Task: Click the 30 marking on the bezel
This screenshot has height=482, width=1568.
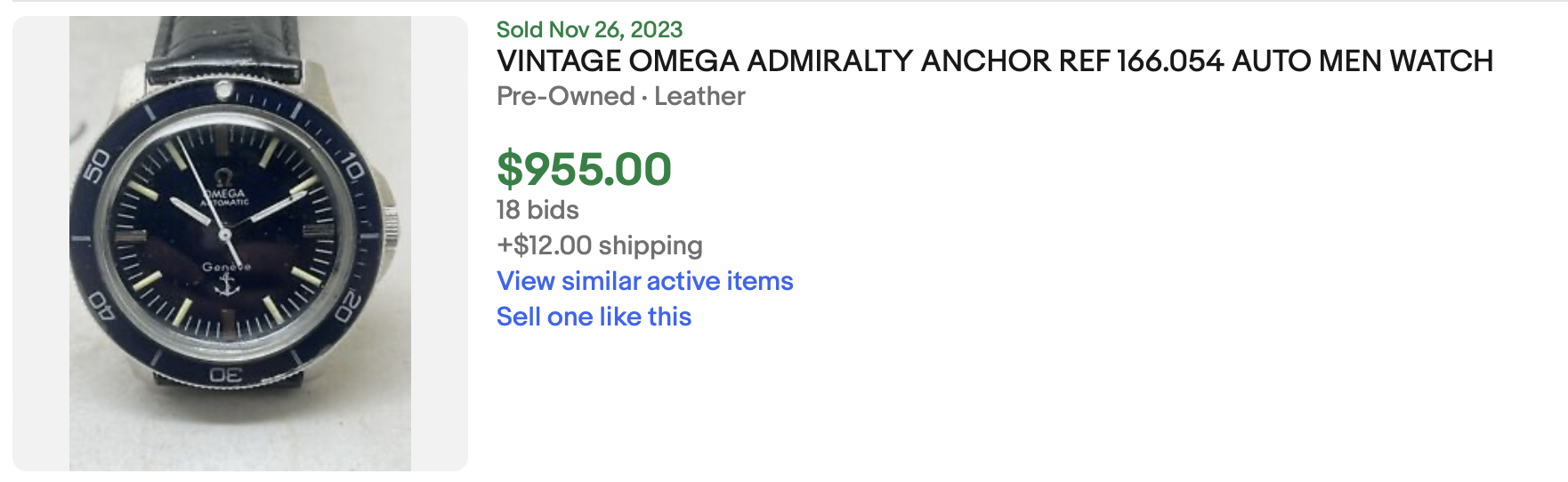Action: [x=226, y=375]
